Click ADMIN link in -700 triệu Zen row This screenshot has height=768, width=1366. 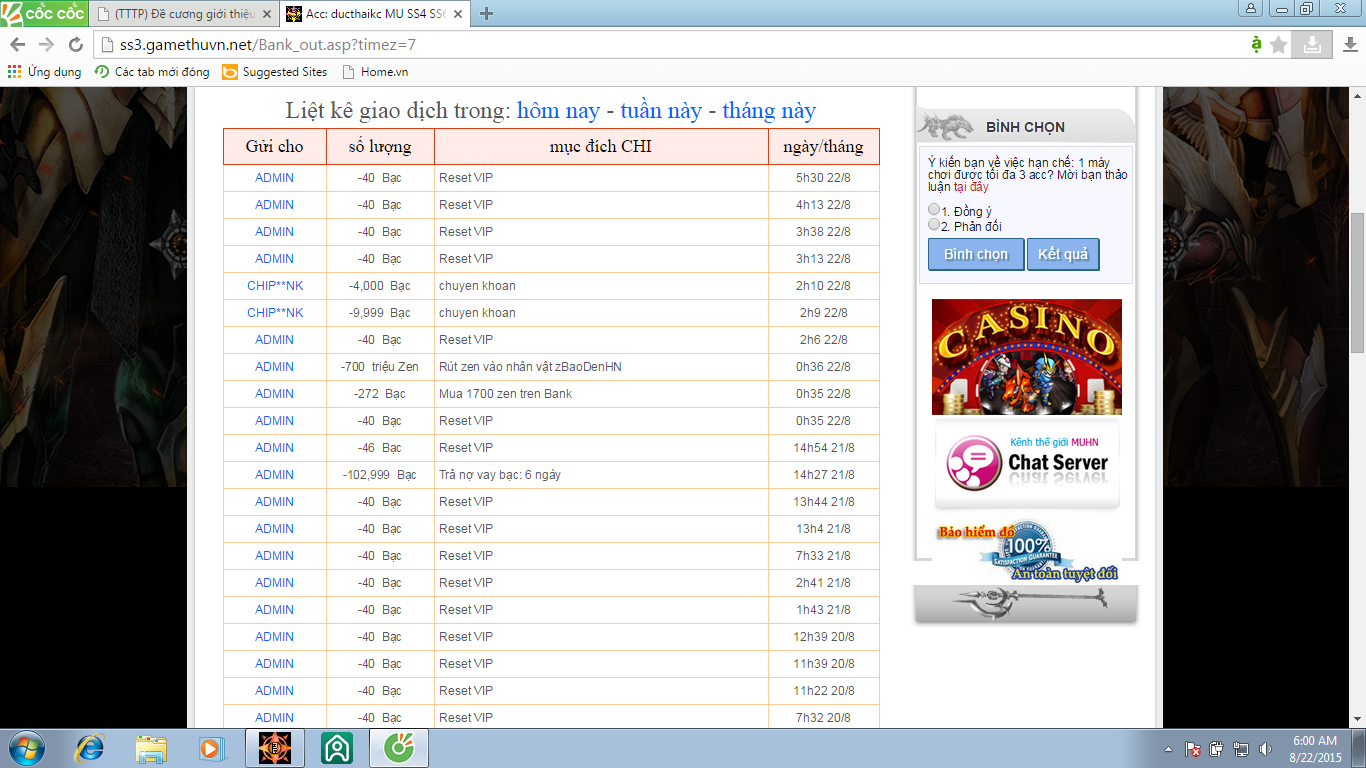click(274, 367)
